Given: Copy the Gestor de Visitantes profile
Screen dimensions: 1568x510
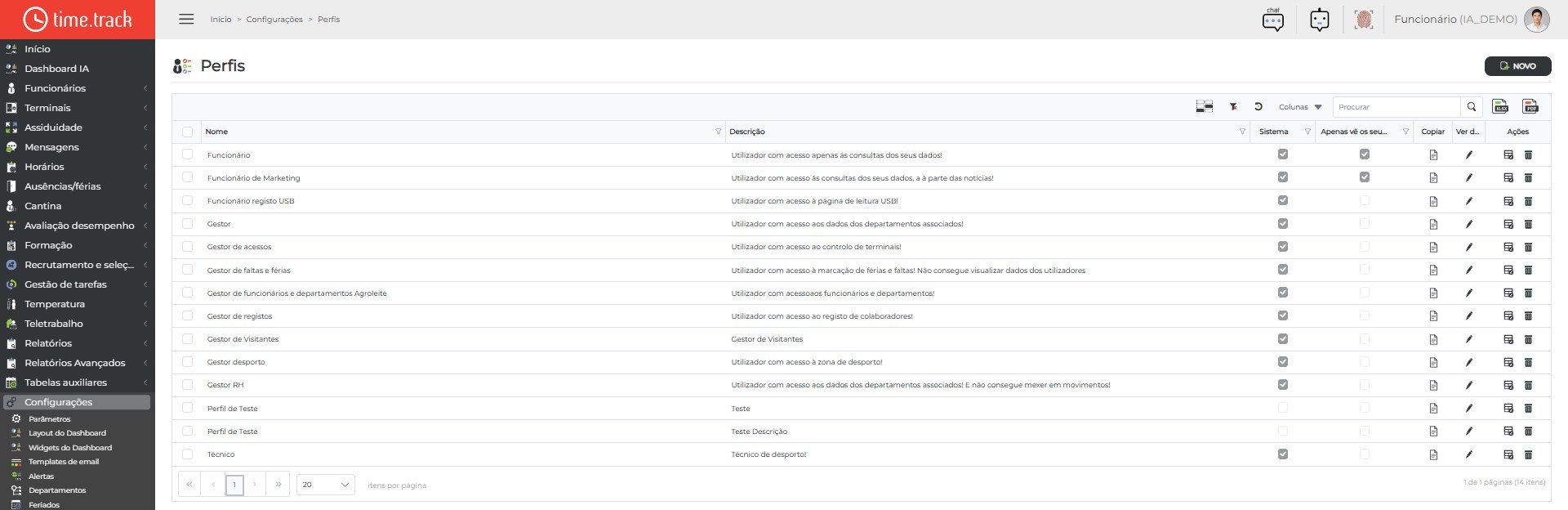Looking at the screenshot, I should [1433, 339].
